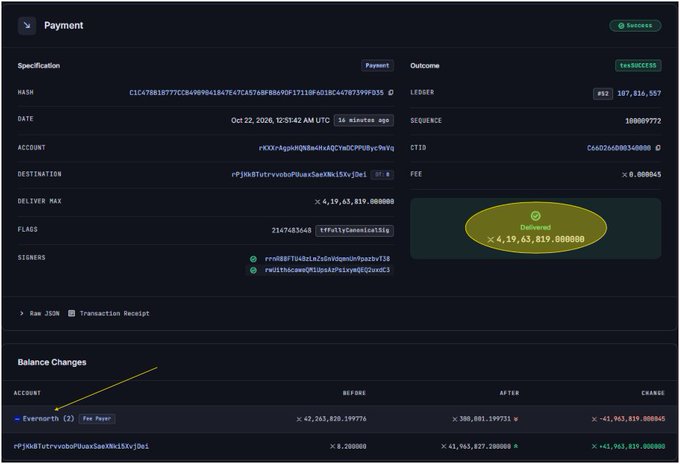
Task: Click the Balance Changes heading
Action: pyautogui.click(x=52, y=362)
